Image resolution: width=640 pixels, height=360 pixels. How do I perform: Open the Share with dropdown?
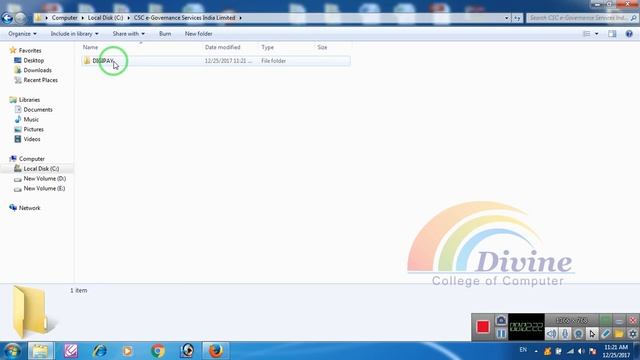[x=129, y=34]
